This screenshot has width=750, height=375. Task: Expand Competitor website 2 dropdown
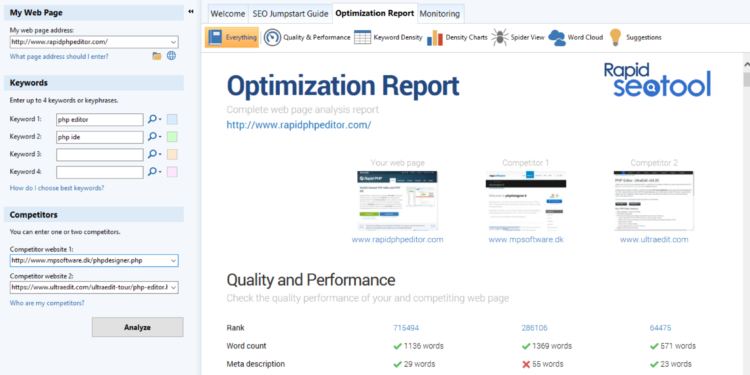173,287
